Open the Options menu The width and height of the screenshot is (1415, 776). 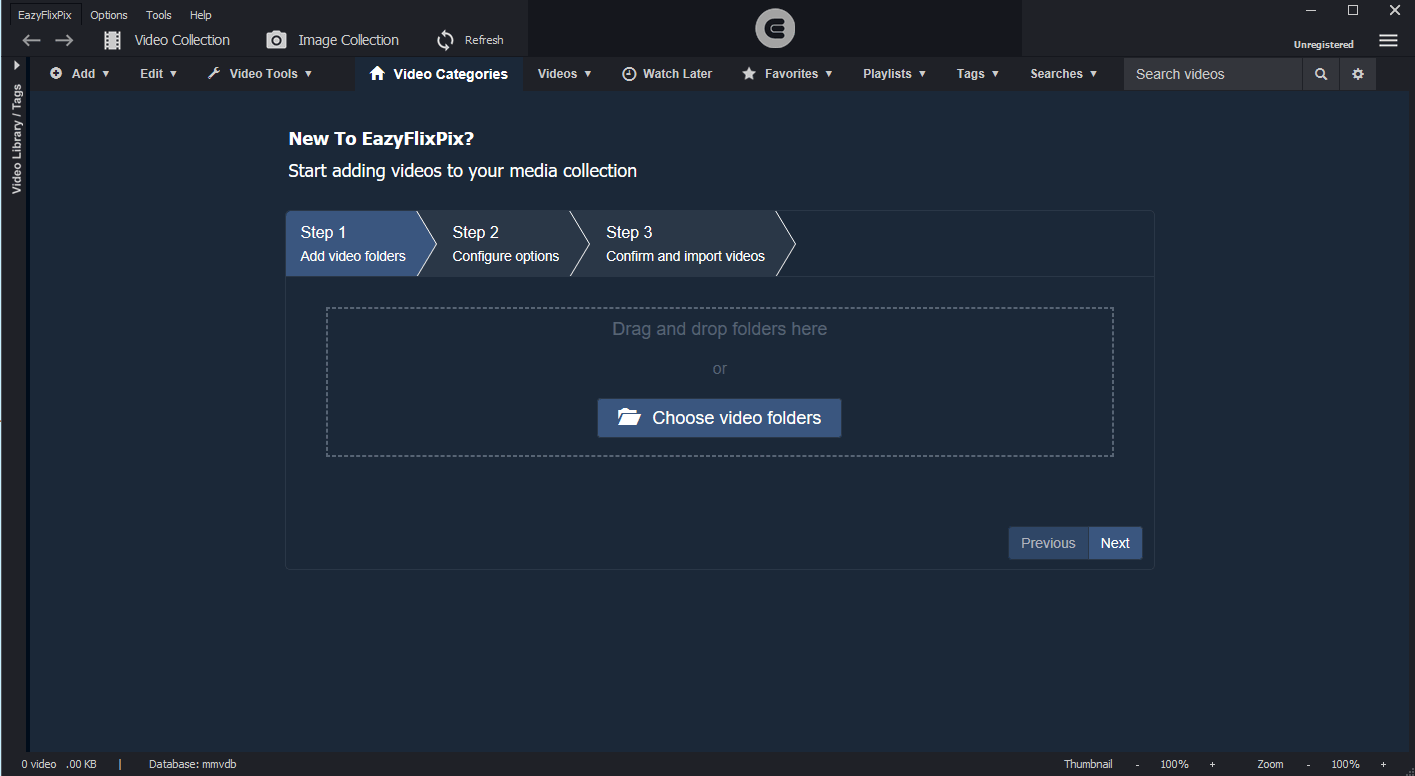[x=109, y=15]
